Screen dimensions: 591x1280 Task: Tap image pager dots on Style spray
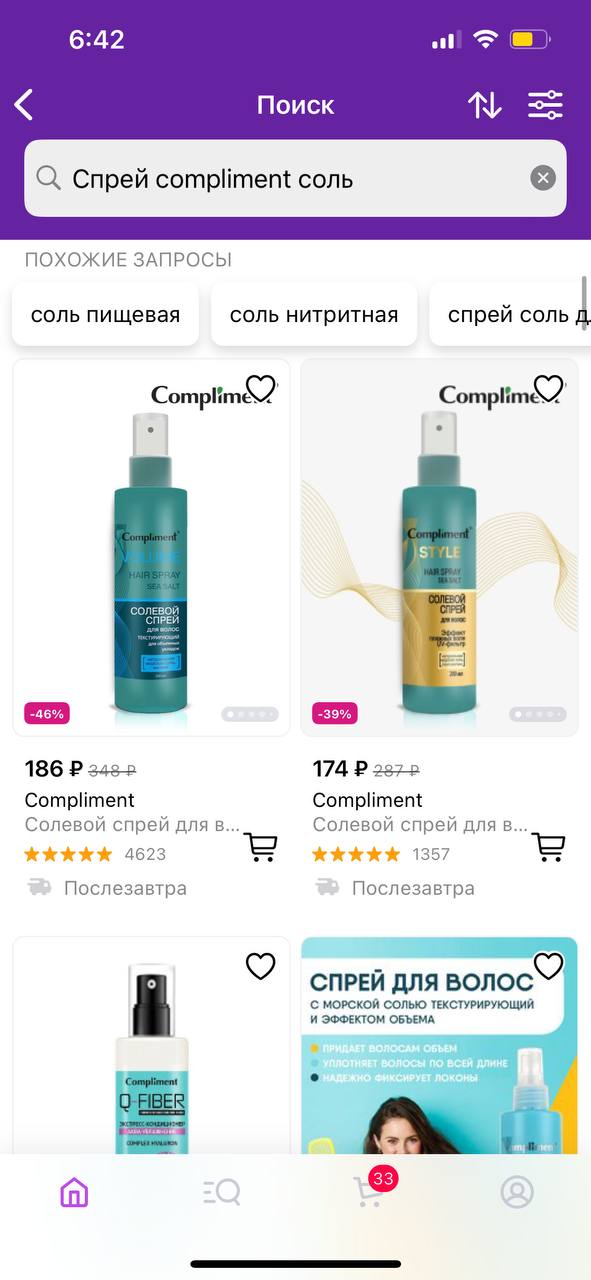[538, 714]
